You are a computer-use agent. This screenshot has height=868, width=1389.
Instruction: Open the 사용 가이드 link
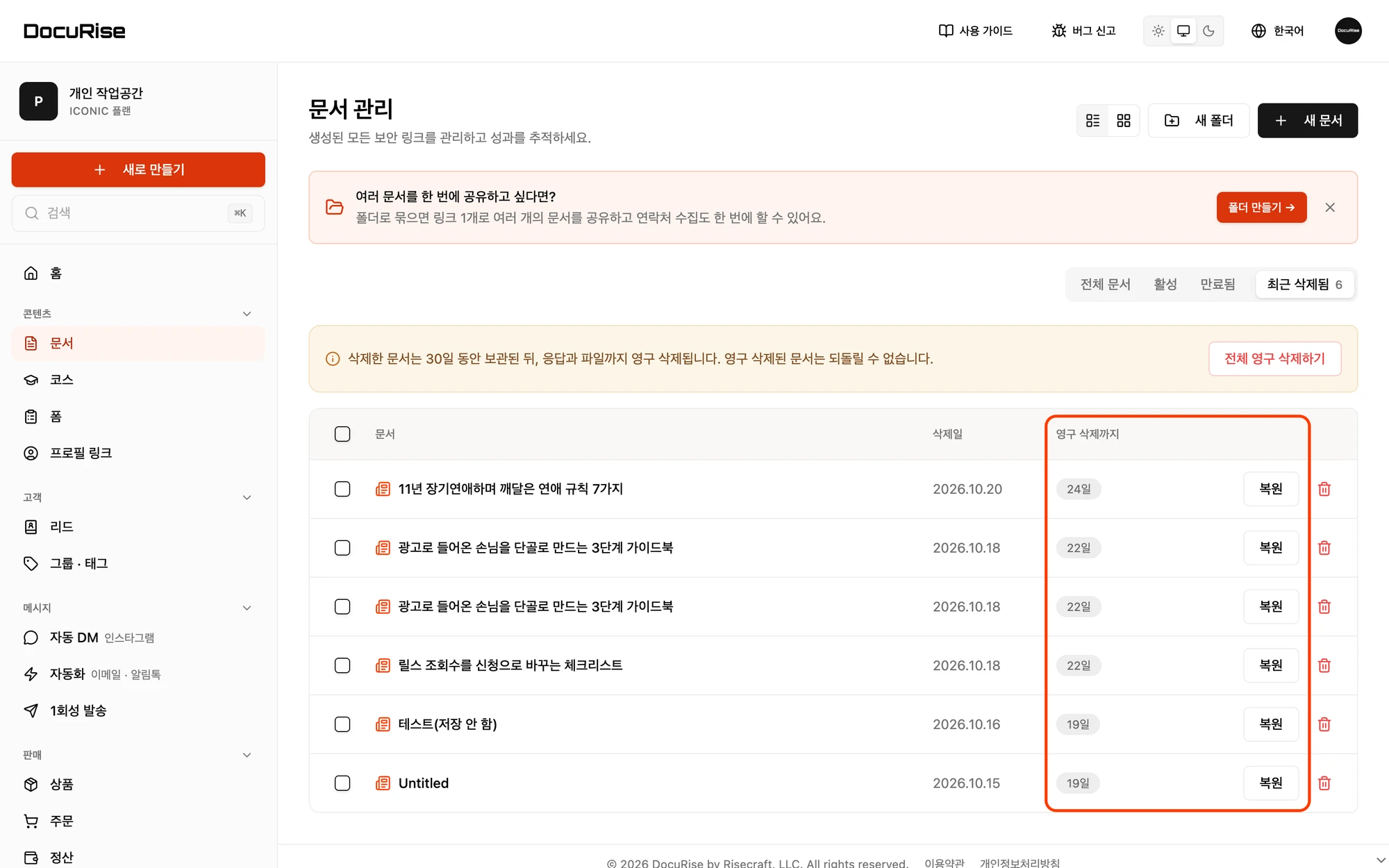976,31
